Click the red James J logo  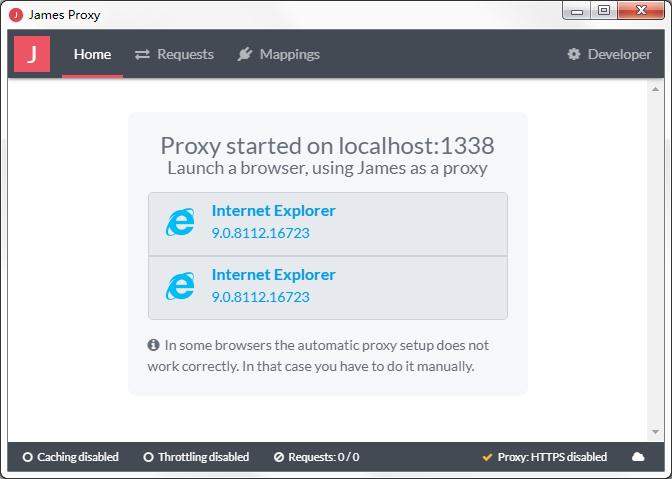[32, 54]
